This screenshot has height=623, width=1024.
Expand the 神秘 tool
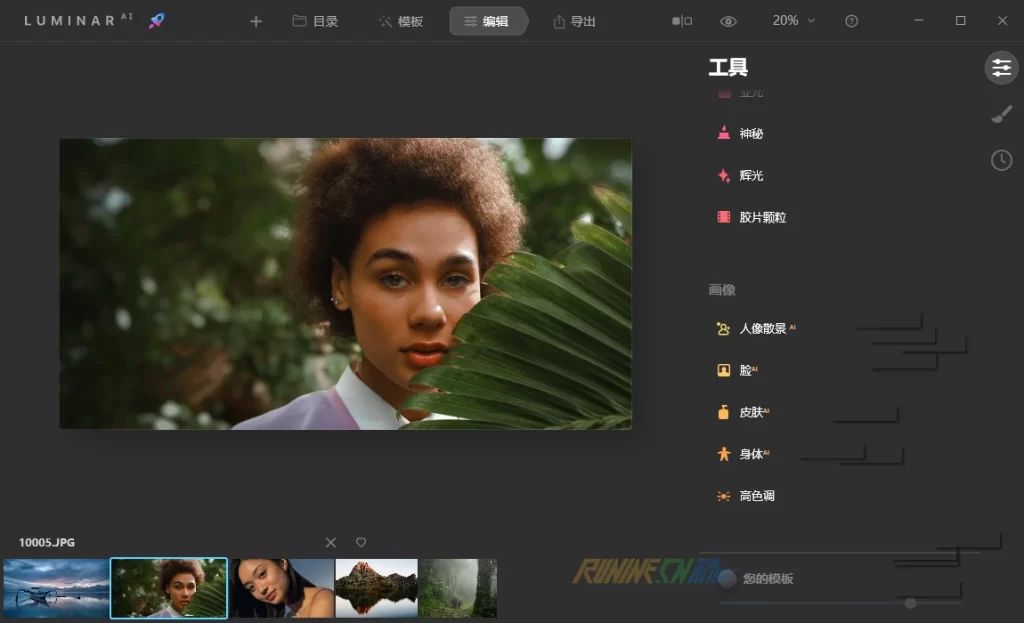(750, 133)
